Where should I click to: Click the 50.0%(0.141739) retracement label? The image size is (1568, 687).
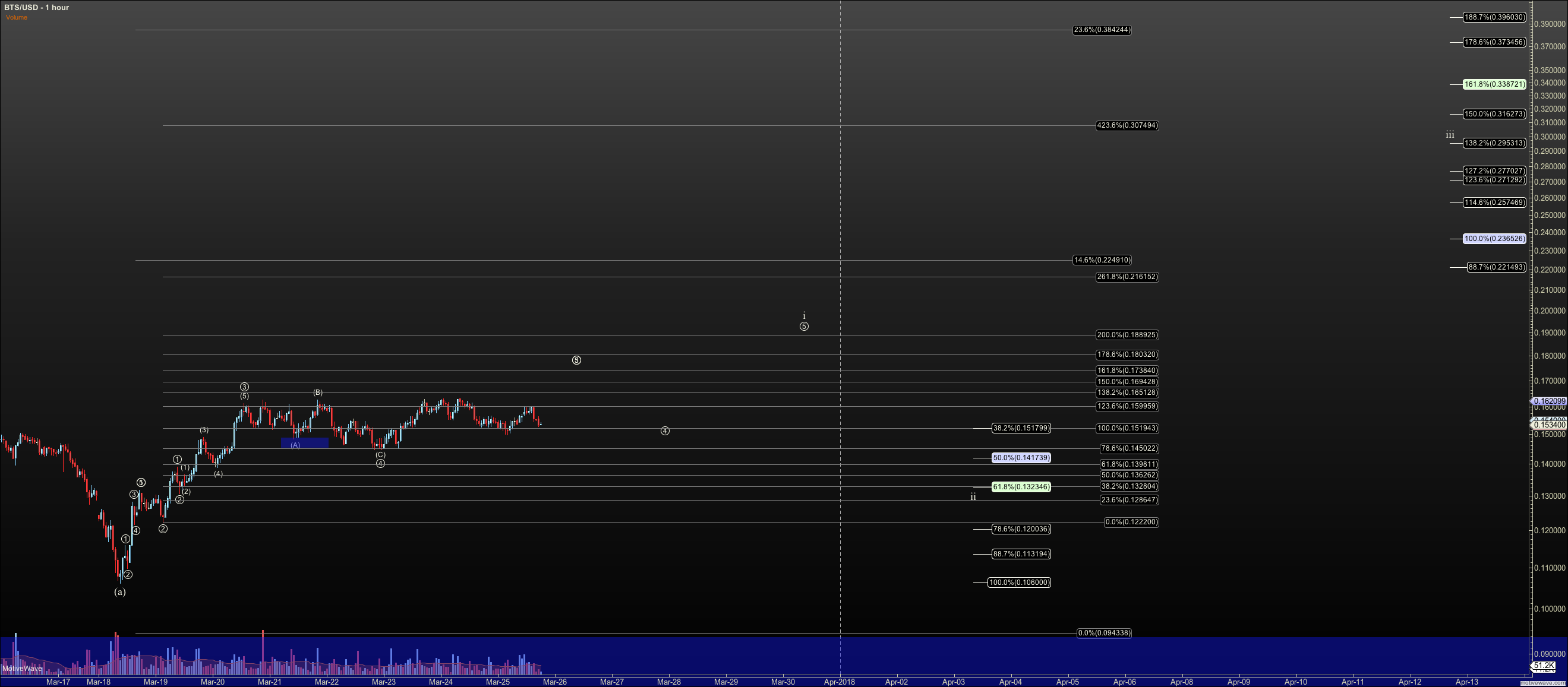tap(1021, 458)
